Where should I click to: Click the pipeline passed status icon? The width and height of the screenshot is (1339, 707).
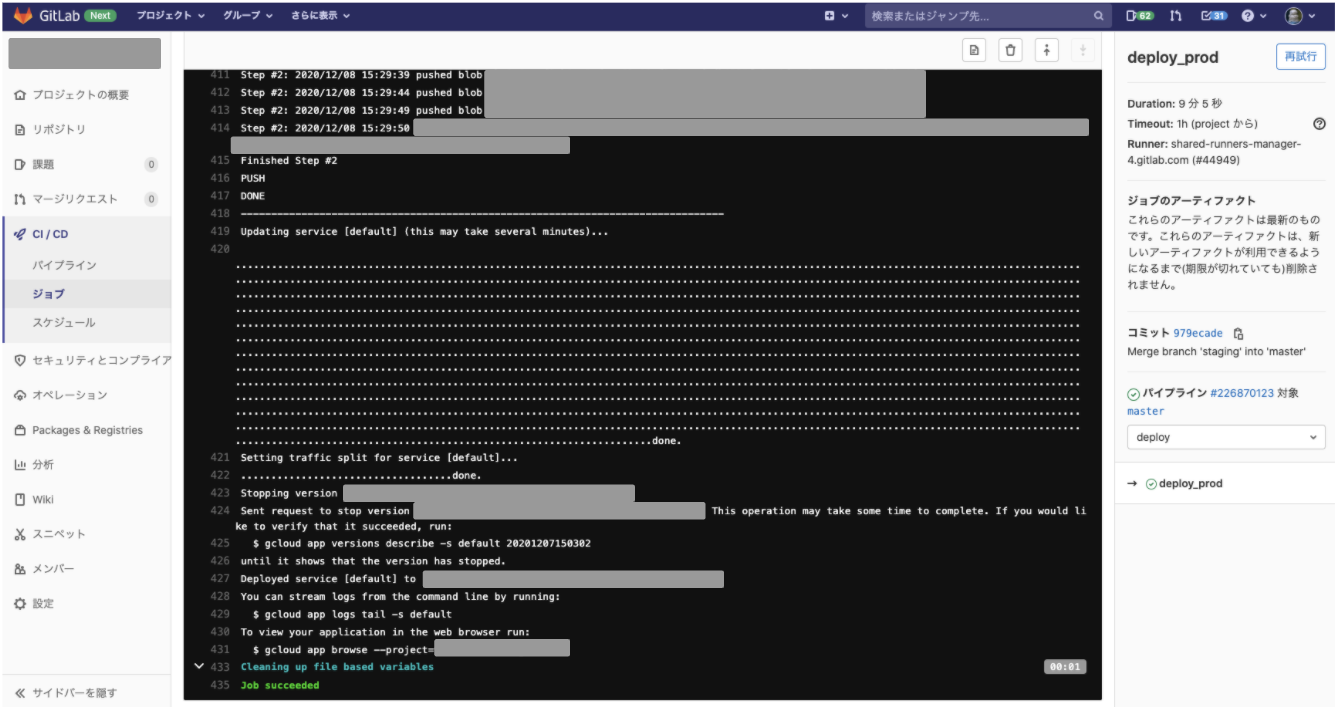coord(1133,393)
